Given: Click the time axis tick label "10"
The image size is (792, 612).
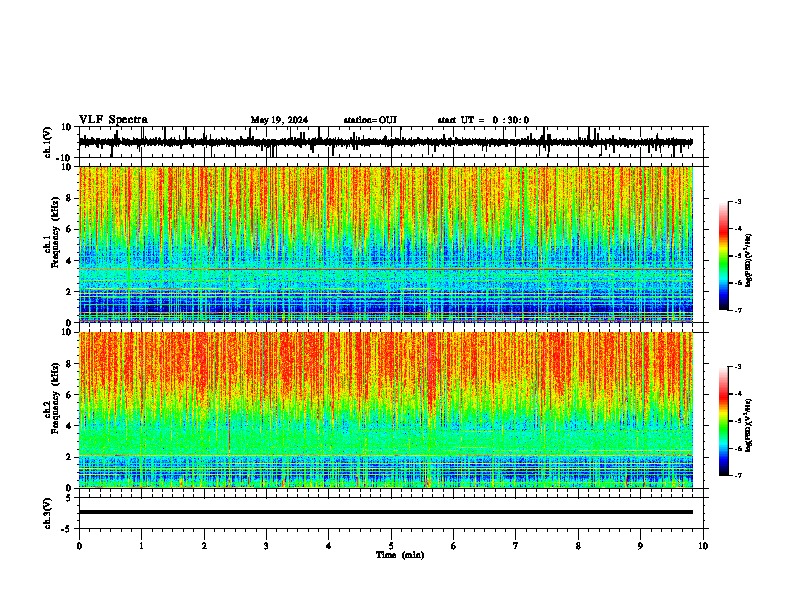Looking at the screenshot, I should (703, 546).
